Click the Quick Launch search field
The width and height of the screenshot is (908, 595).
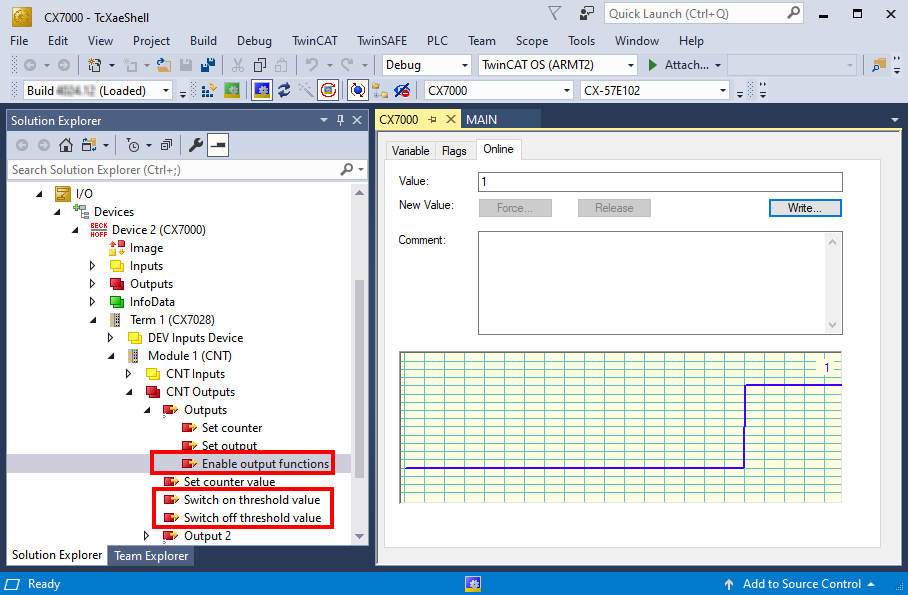click(703, 13)
